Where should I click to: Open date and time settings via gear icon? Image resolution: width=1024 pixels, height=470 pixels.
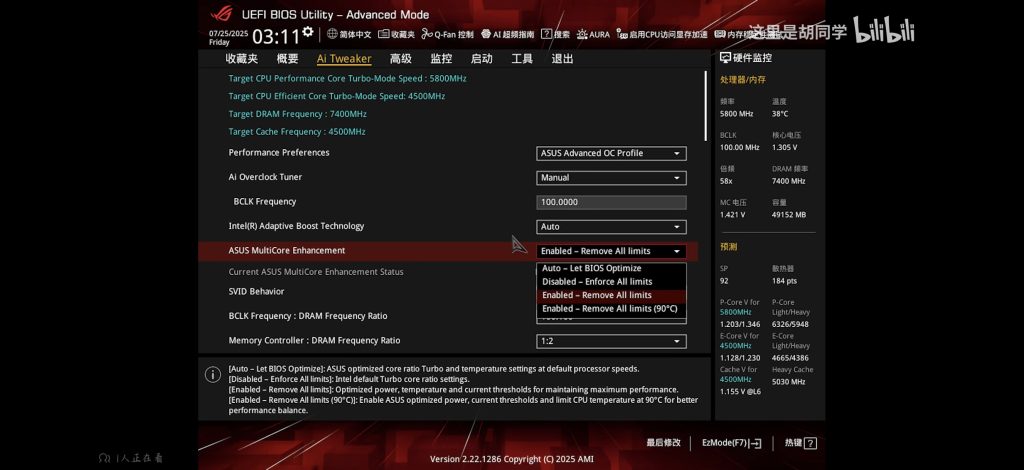[x=308, y=32]
